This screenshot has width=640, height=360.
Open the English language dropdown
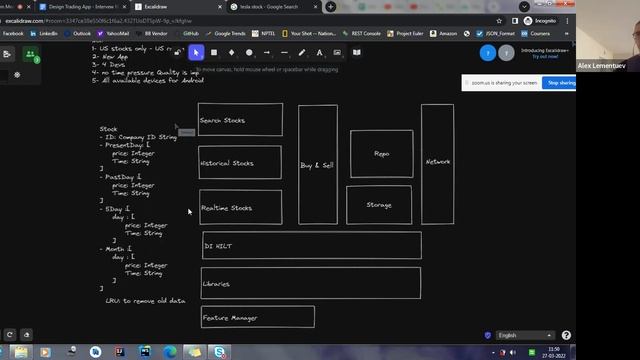(x=525, y=336)
